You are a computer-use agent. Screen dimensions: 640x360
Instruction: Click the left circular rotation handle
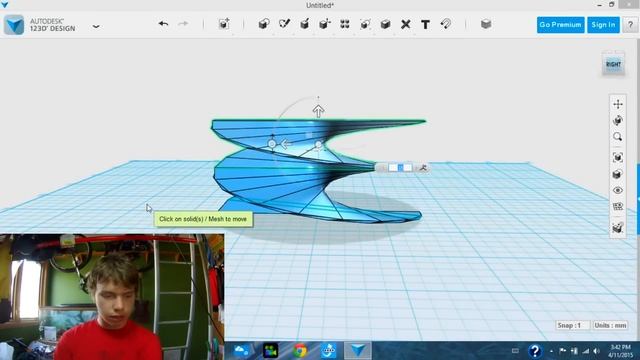click(272, 144)
